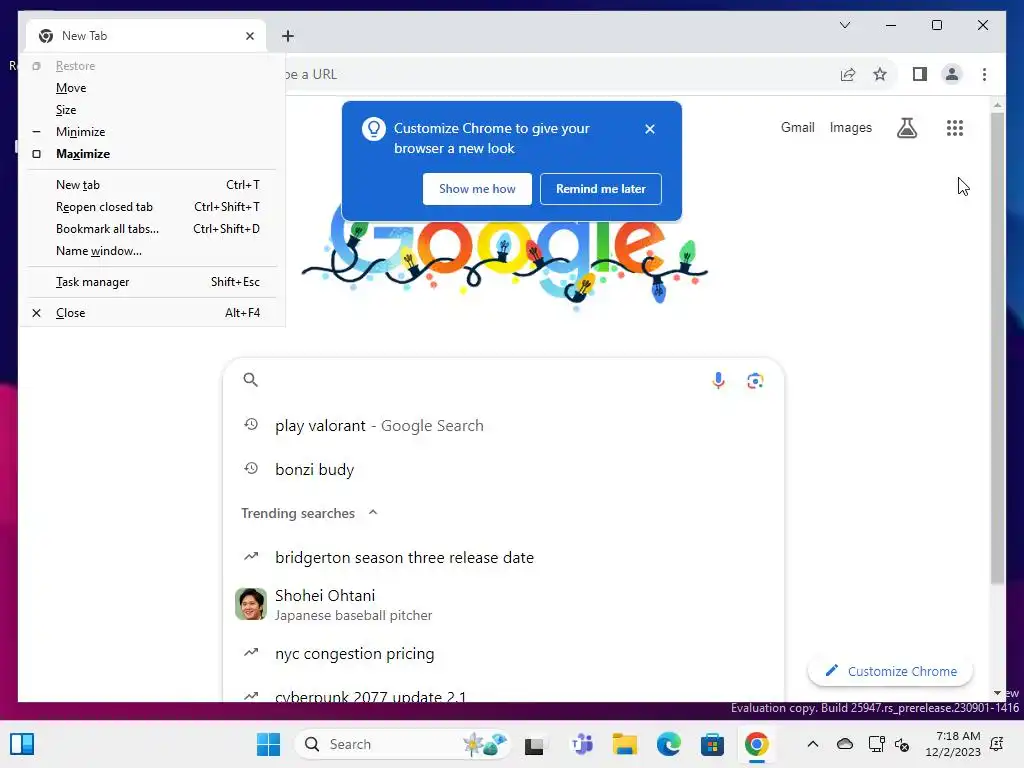Click the page vertical scrollbar thumb

pos(997,347)
